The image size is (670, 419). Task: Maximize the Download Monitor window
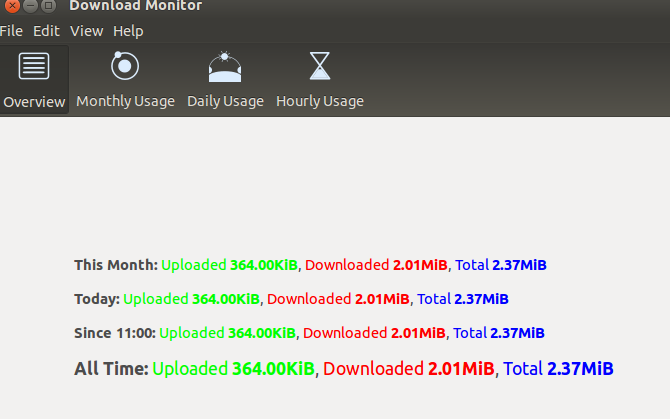coord(48,6)
